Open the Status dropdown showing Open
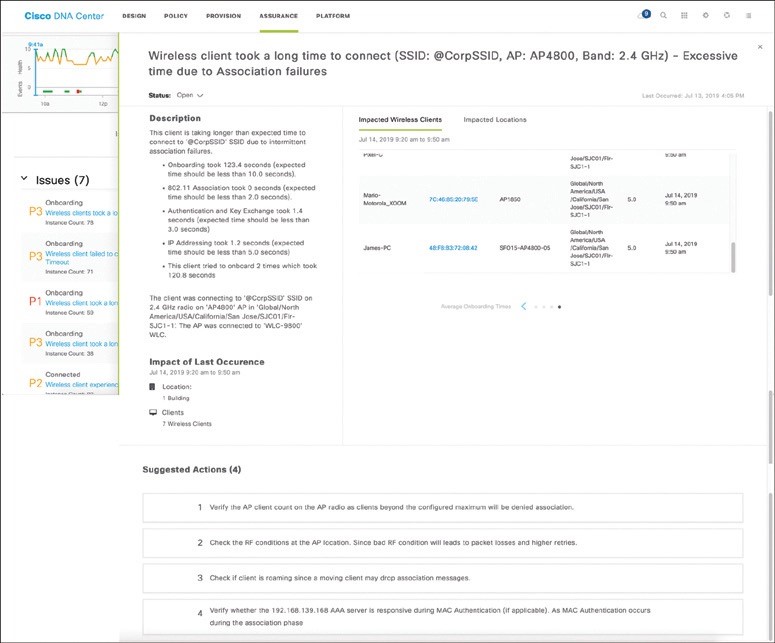Image resolution: width=775 pixels, height=643 pixels. click(x=190, y=95)
